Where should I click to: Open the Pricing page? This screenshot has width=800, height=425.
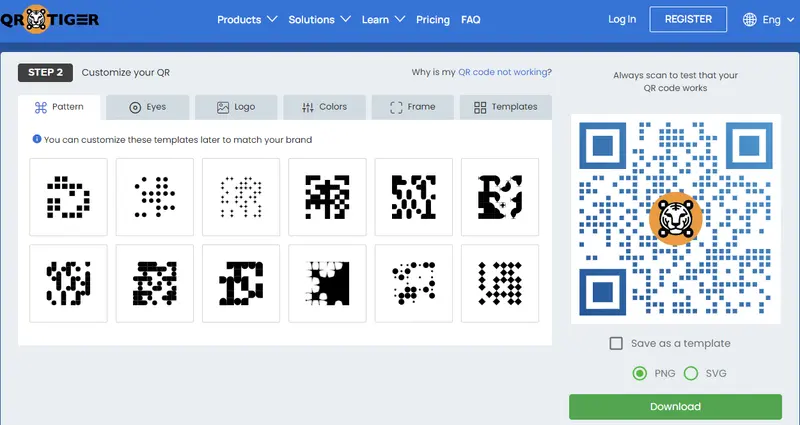432,19
